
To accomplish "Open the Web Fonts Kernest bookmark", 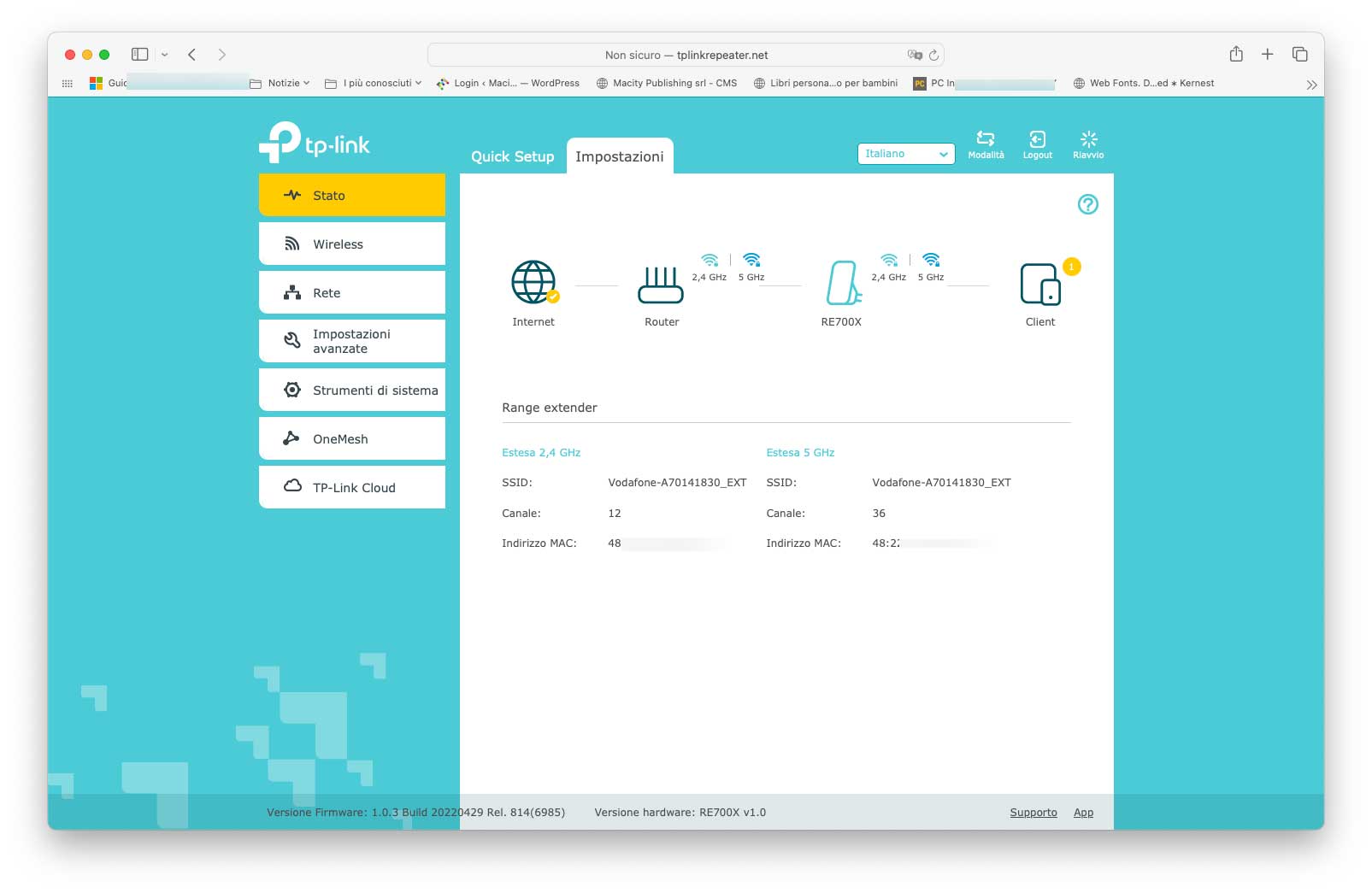I will pos(1144,83).
